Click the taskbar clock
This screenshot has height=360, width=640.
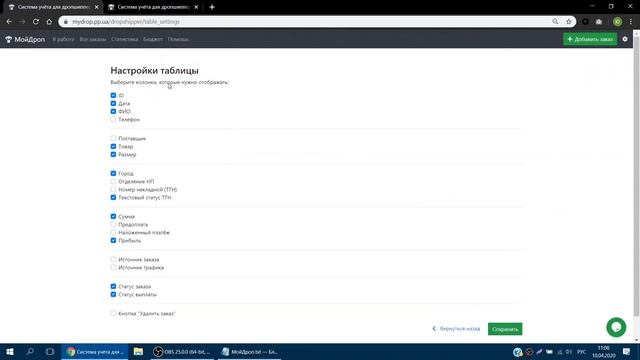point(603,351)
